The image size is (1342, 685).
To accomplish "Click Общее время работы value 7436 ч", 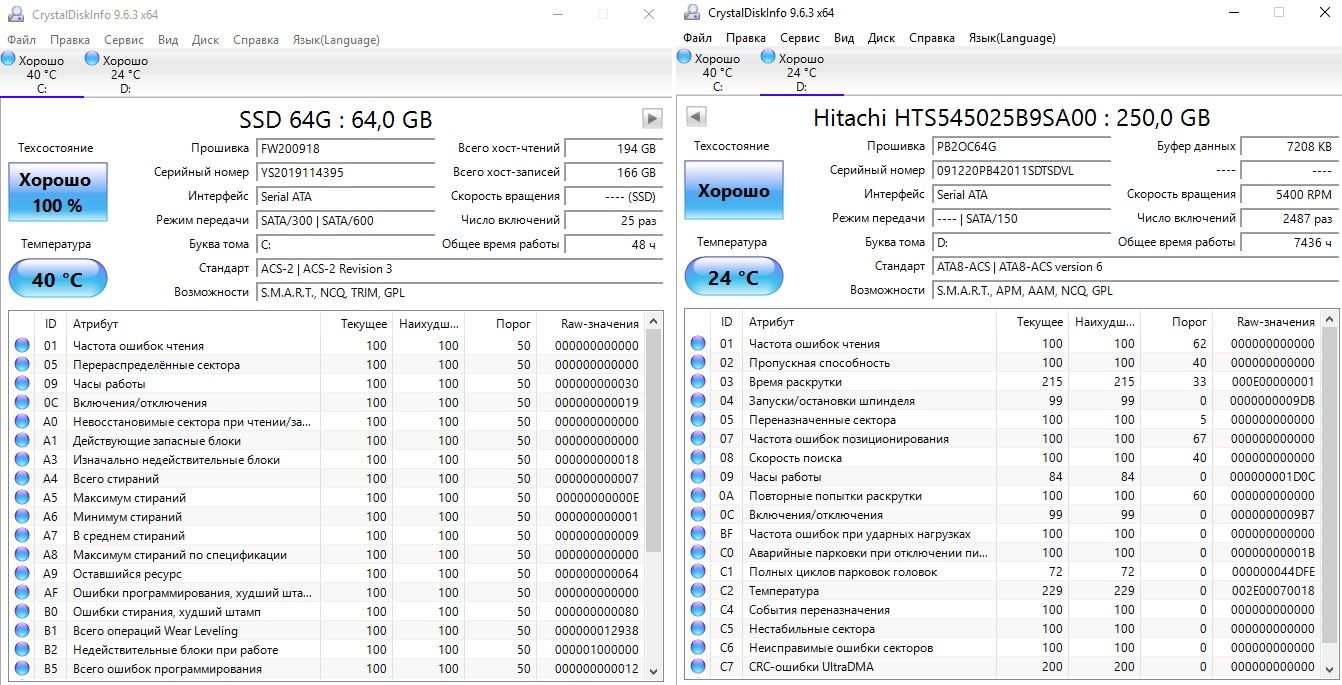I will [x=1290, y=243].
